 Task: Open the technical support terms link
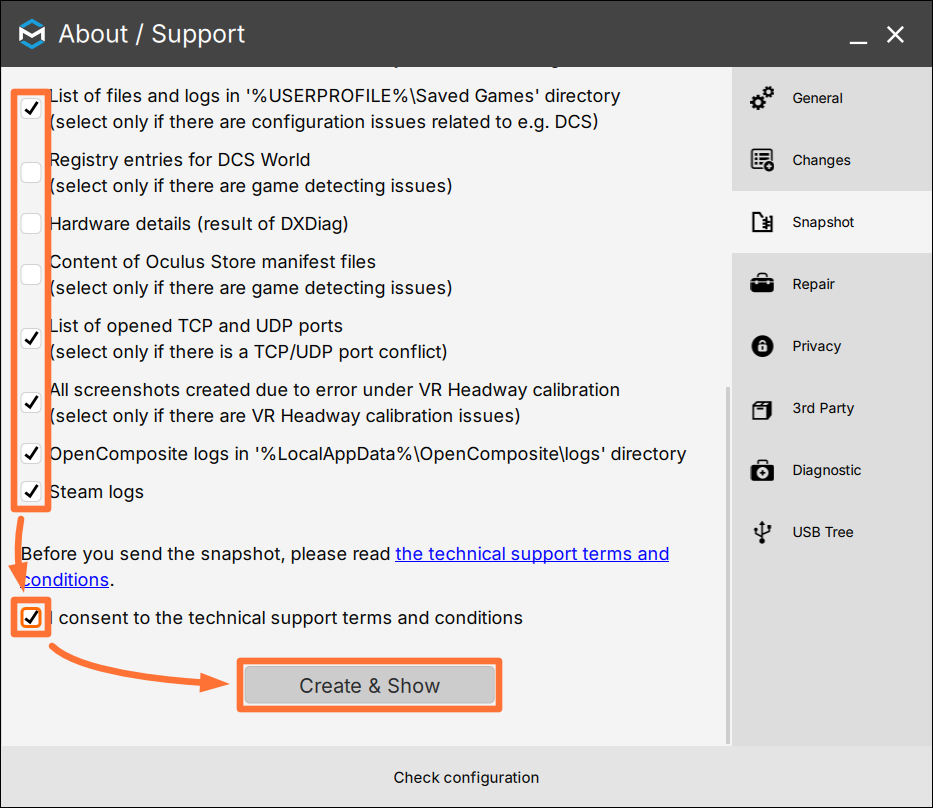(x=345, y=566)
